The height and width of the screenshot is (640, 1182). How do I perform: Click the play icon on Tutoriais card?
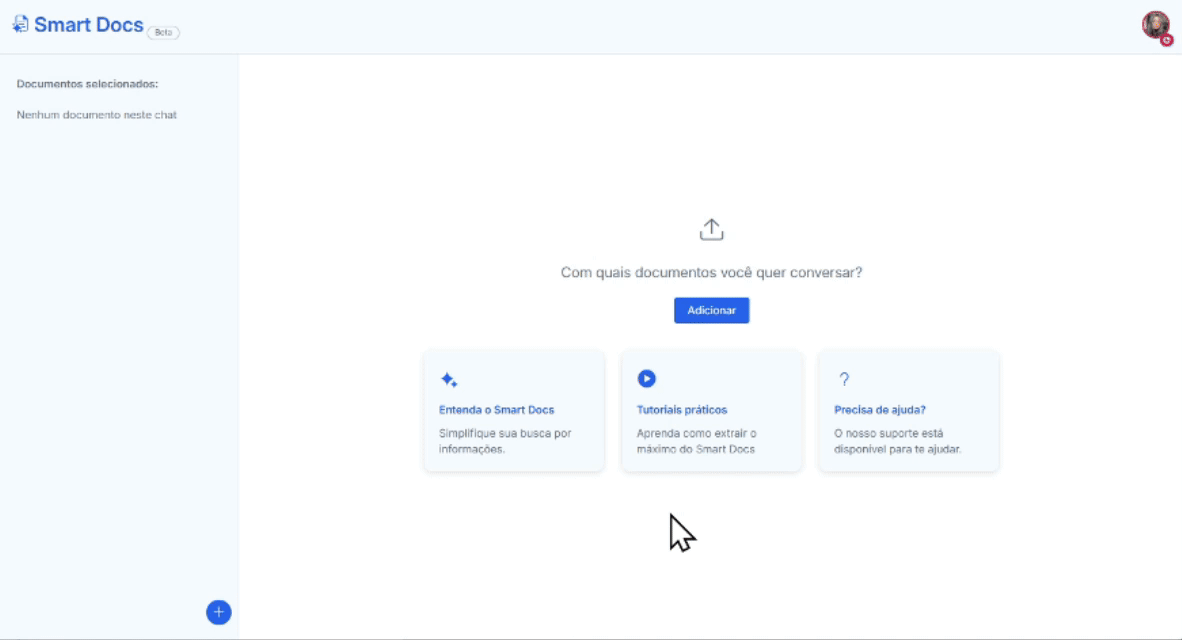(x=646, y=378)
